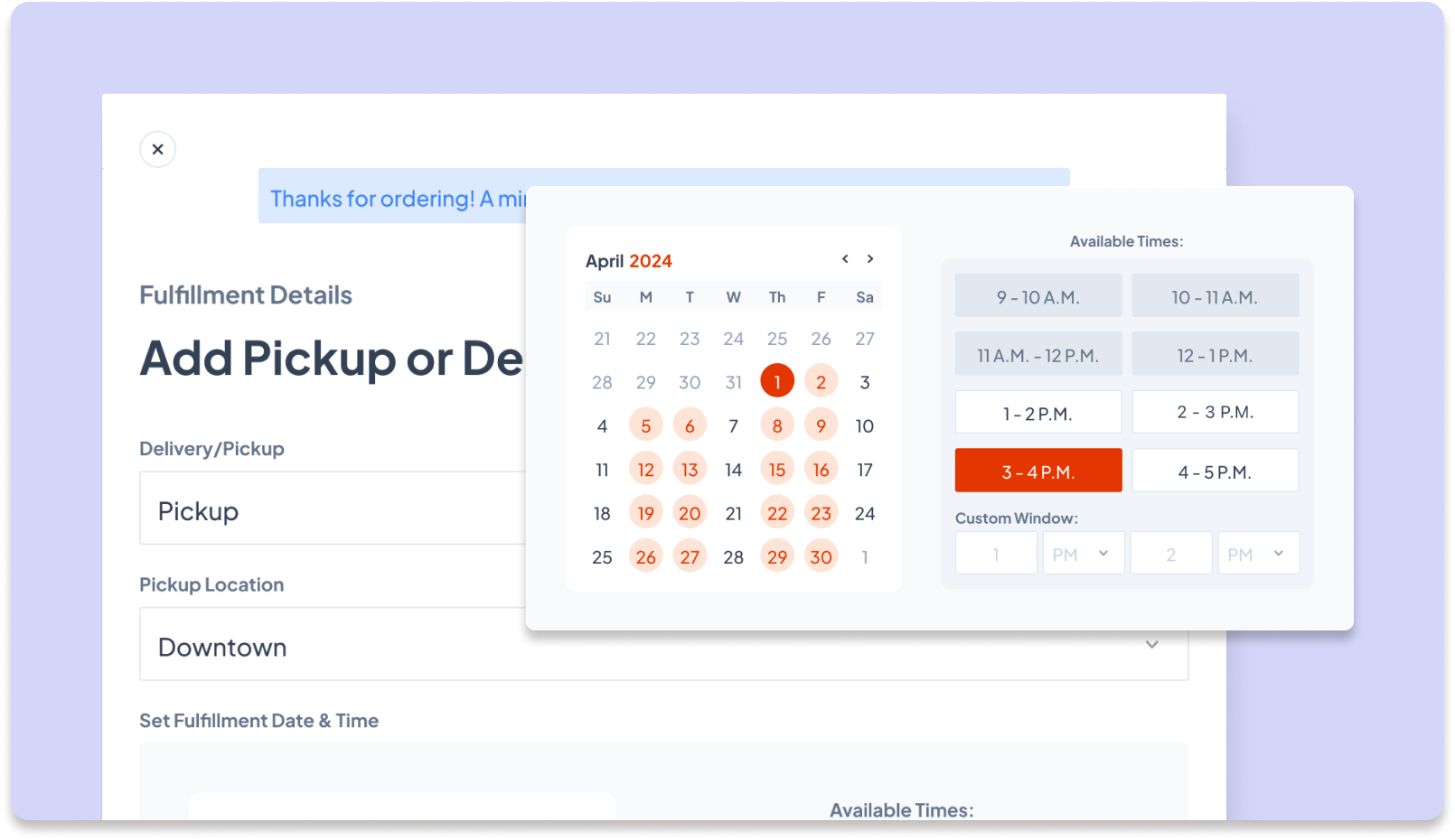Screen dimensions: 1455x840
Task: Click April 15 in the calendar
Action: [x=777, y=469]
